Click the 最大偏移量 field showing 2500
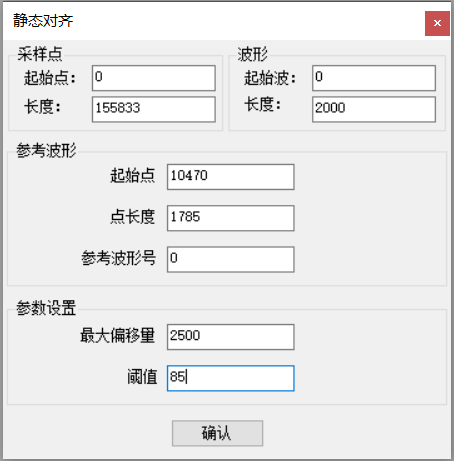The width and height of the screenshot is (454, 461). pos(231,337)
